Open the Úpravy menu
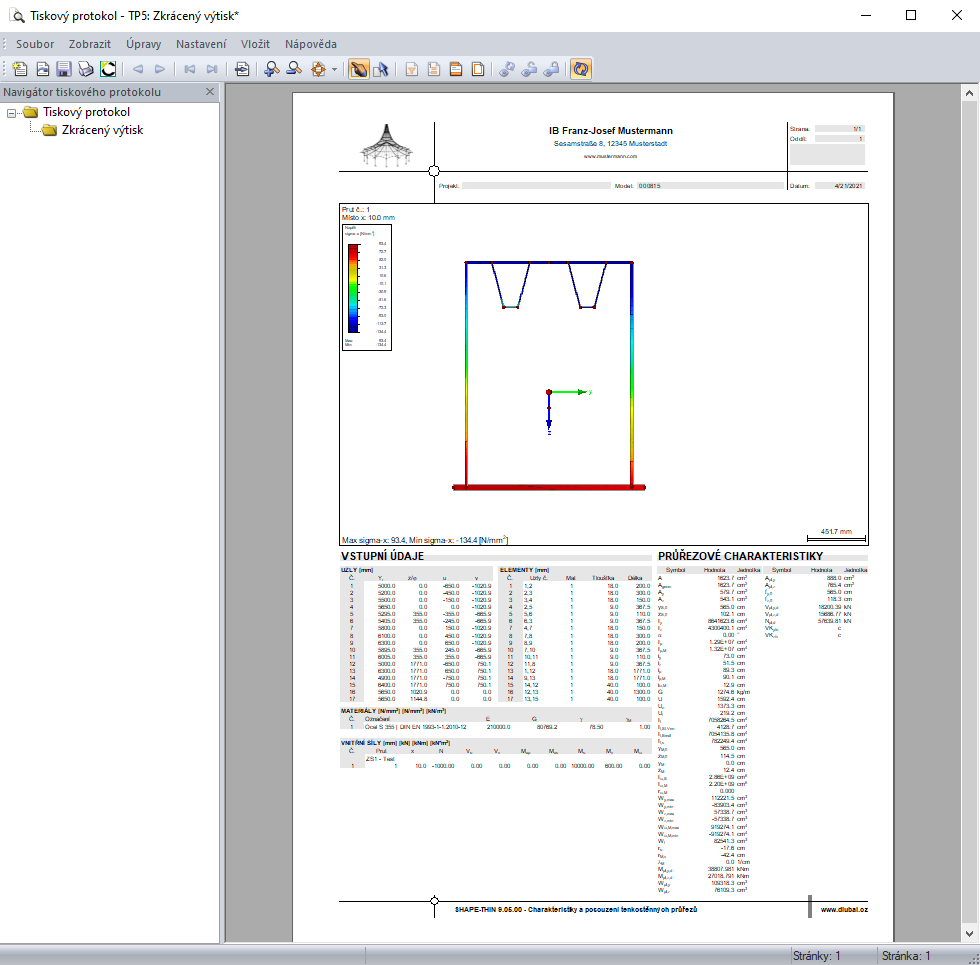The height and width of the screenshot is (965, 980). pos(144,44)
